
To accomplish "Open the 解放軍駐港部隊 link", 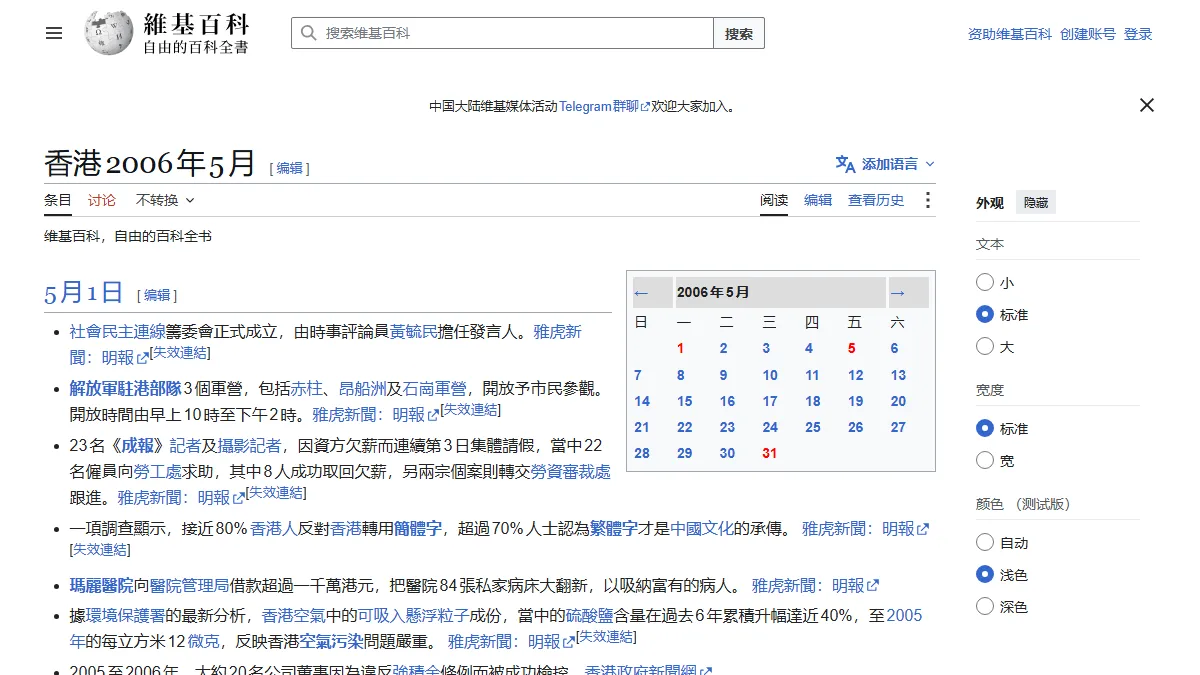I will 125,388.
